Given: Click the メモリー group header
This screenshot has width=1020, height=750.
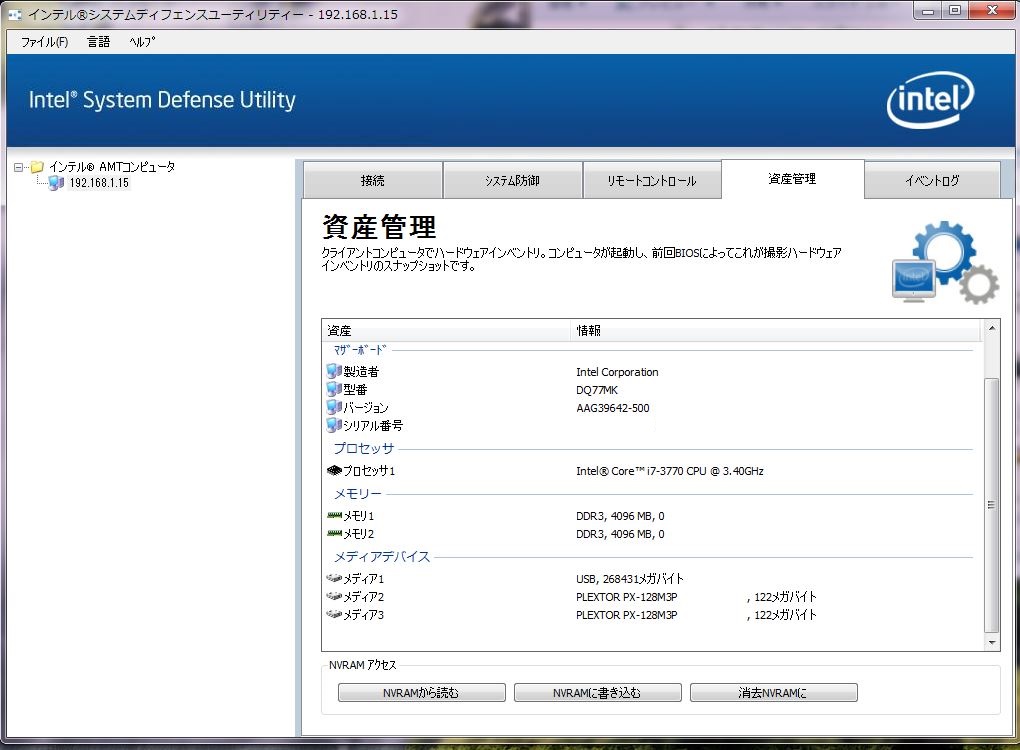Looking at the screenshot, I should (358, 494).
